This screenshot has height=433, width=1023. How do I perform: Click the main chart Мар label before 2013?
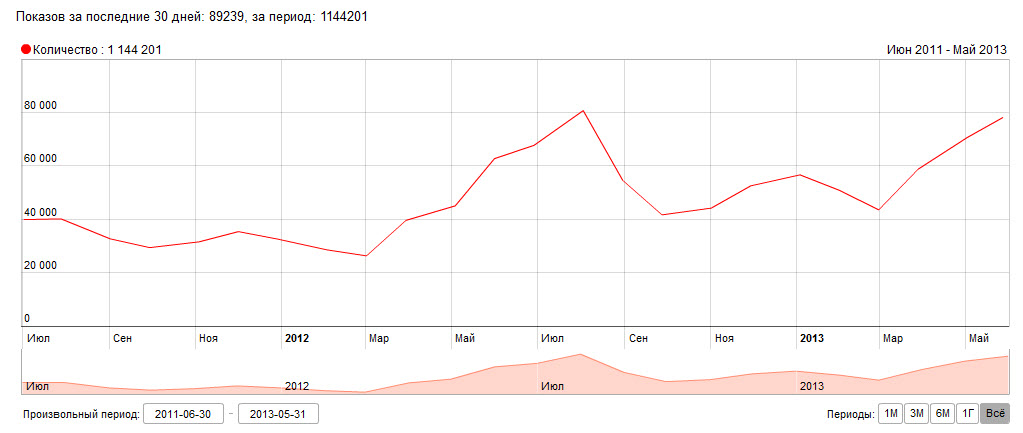[379, 338]
